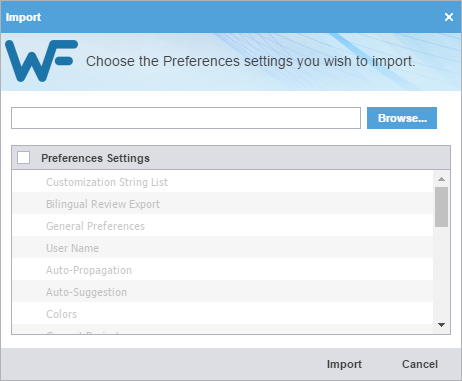This screenshot has height=381, width=462.
Task: Select the Auto-Propagation setting
Action: click(x=223, y=270)
